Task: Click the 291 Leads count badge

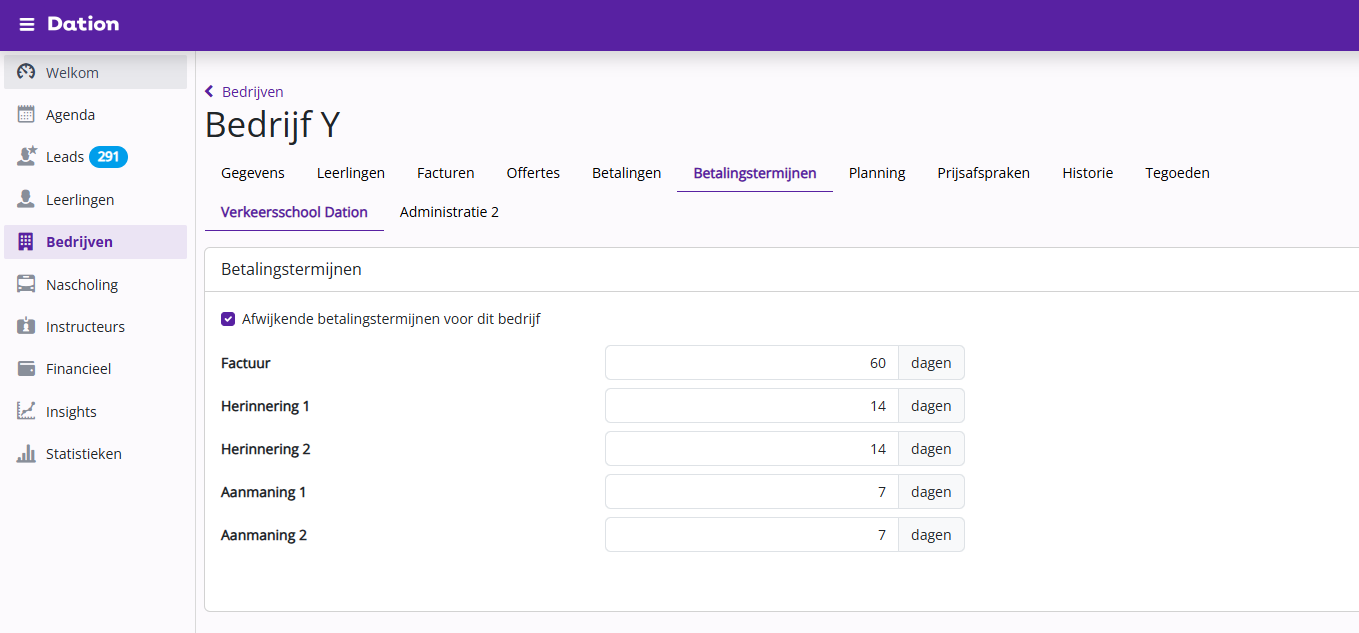Action: [x=108, y=157]
